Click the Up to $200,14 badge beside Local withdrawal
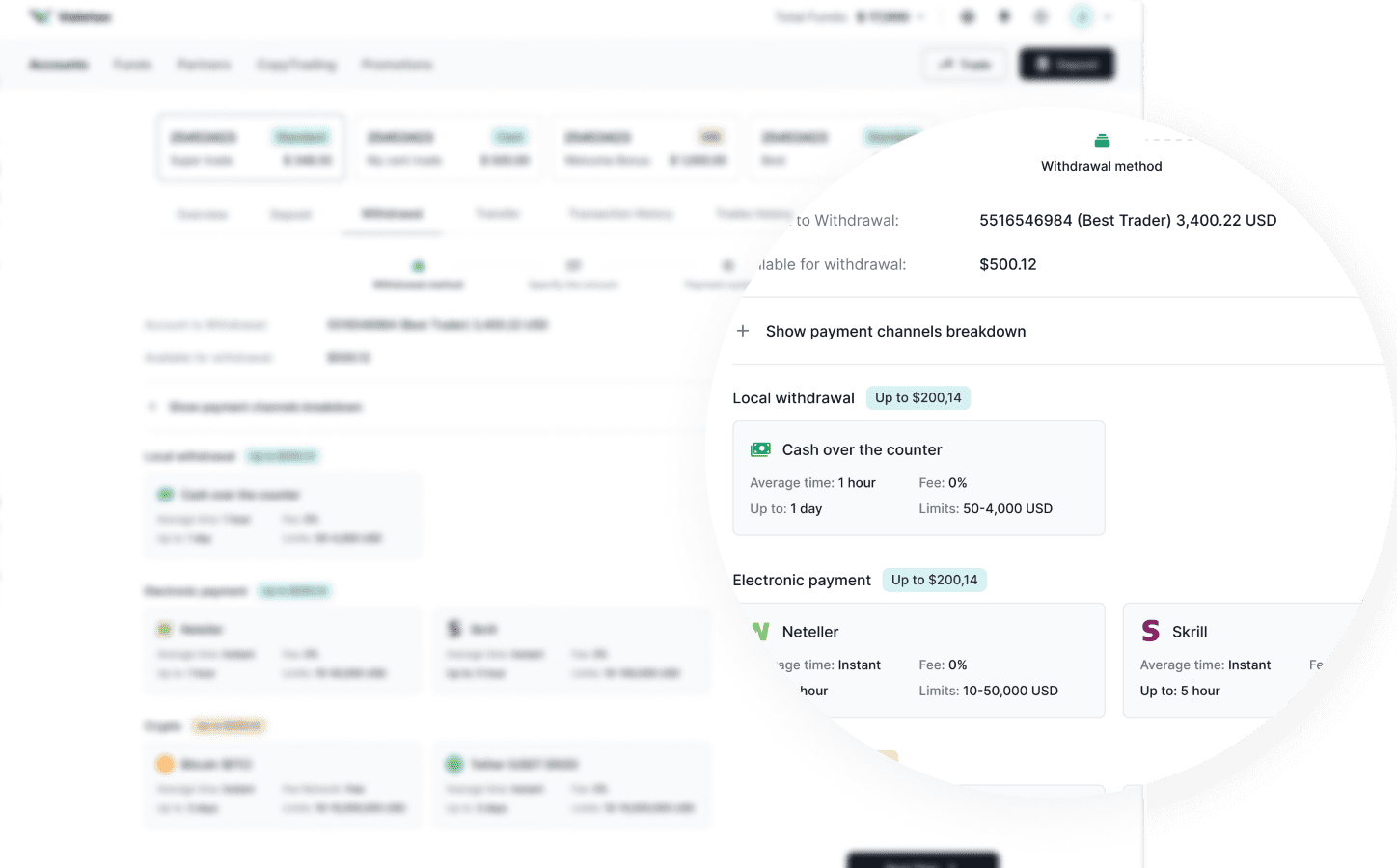Screen dimensions: 1397x868 coord(918,397)
